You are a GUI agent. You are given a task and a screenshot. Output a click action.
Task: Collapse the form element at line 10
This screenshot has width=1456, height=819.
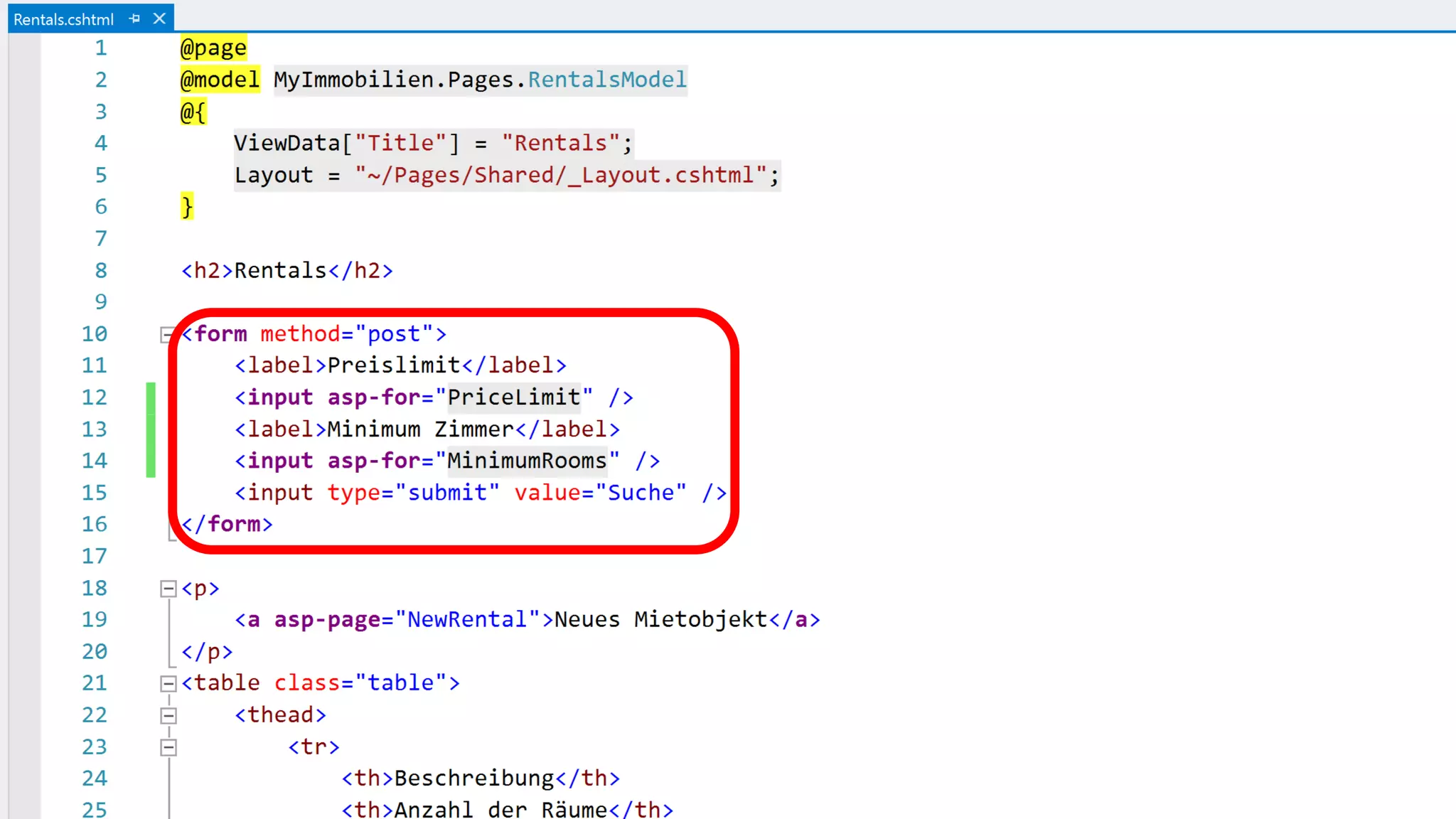pyautogui.click(x=167, y=334)
